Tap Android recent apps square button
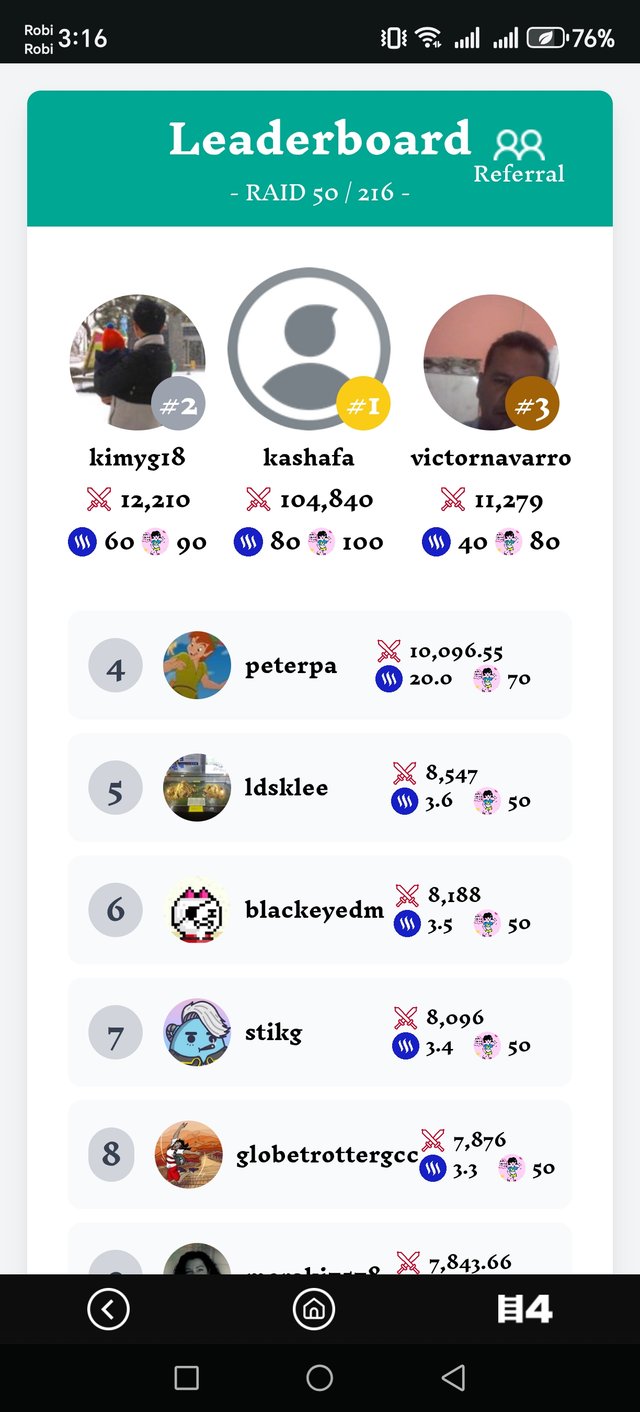The width and height of the screenshot is (640, 1412). pos(186,1377)
